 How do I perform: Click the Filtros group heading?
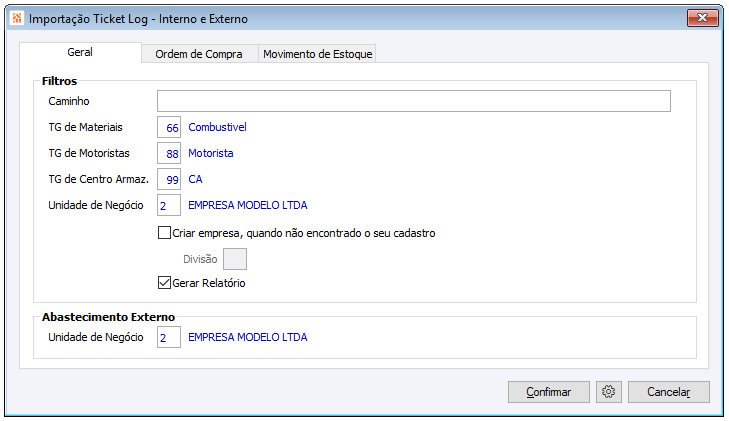pyautogui.click(x=60, y=81)
